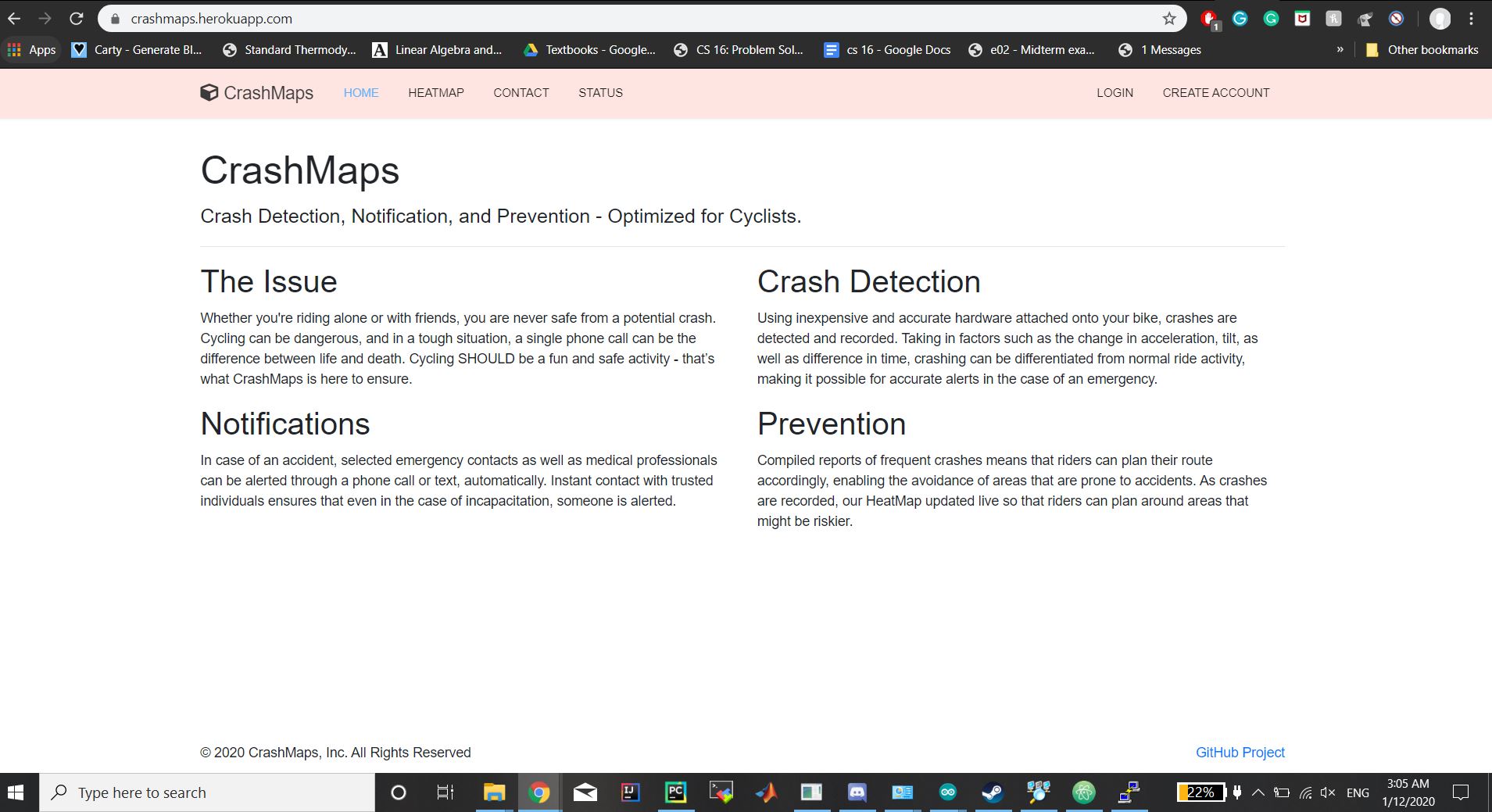Image resolution: width=1492 pixels, height=812 pixels.
Task: Open the CONTACT nav item
Action: pos(521,93)
